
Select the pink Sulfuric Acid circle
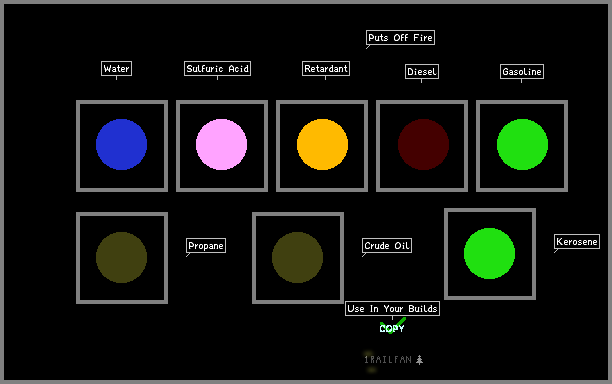pyautogui.click(x=221, y=144)
